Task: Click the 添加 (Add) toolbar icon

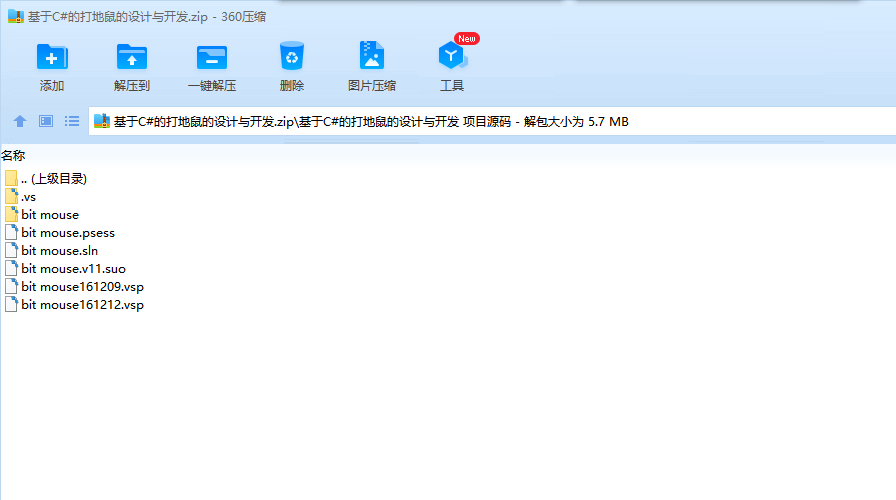Action: point(52,57)
